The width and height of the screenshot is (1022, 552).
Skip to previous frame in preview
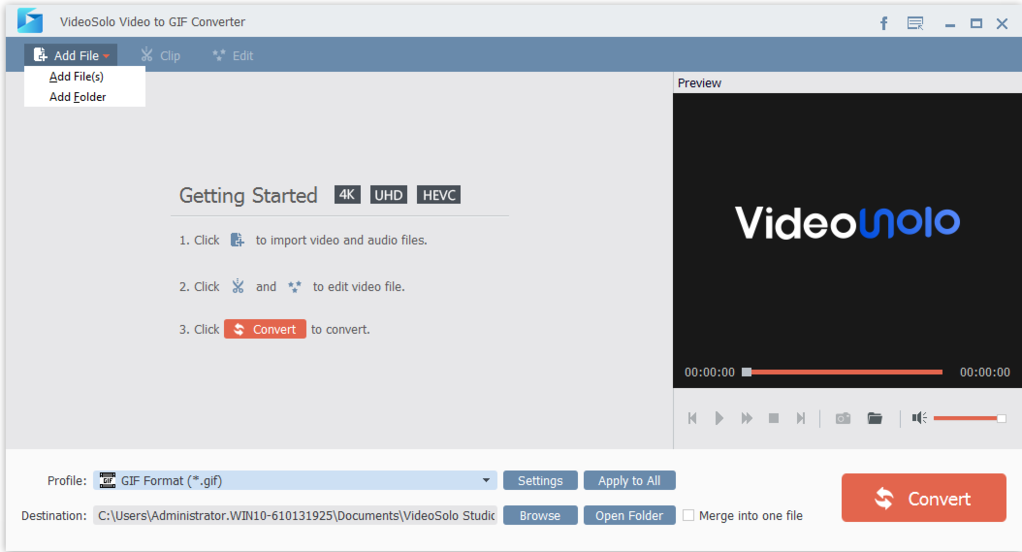click(692, 418)
